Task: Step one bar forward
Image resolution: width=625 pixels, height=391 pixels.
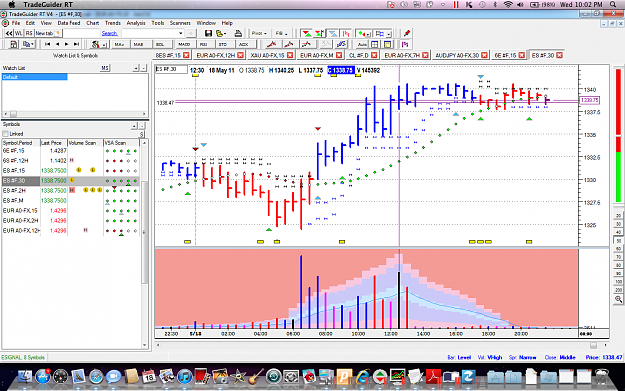Action: click(67, 44)
